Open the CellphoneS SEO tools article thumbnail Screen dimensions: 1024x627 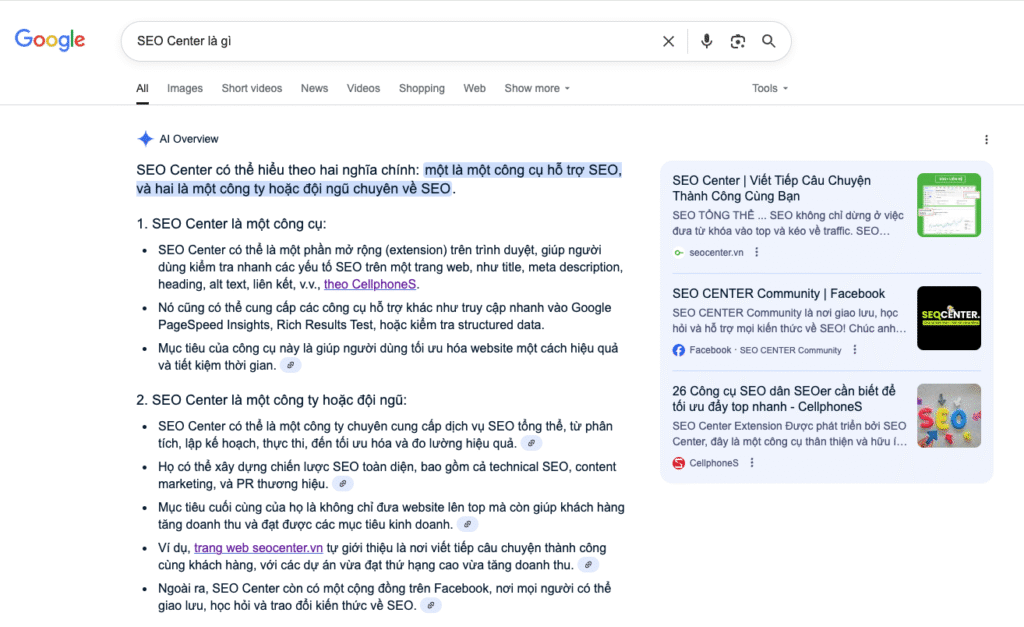click(948, 416)
